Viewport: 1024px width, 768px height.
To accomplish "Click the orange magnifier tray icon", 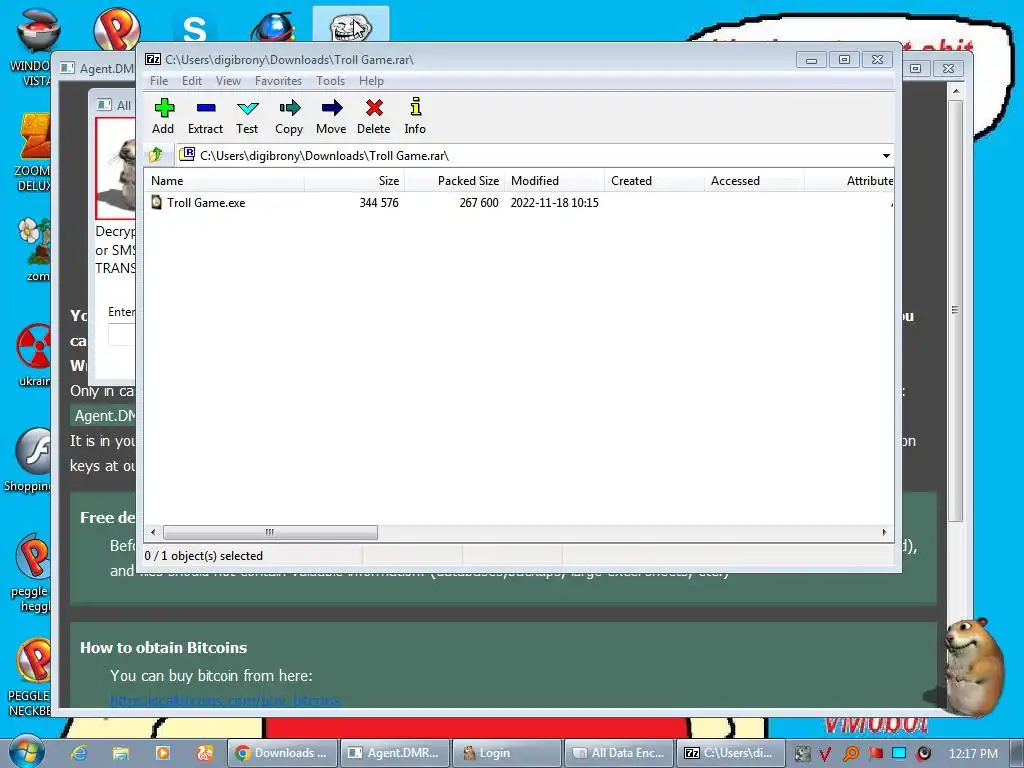I will point(850,754).
